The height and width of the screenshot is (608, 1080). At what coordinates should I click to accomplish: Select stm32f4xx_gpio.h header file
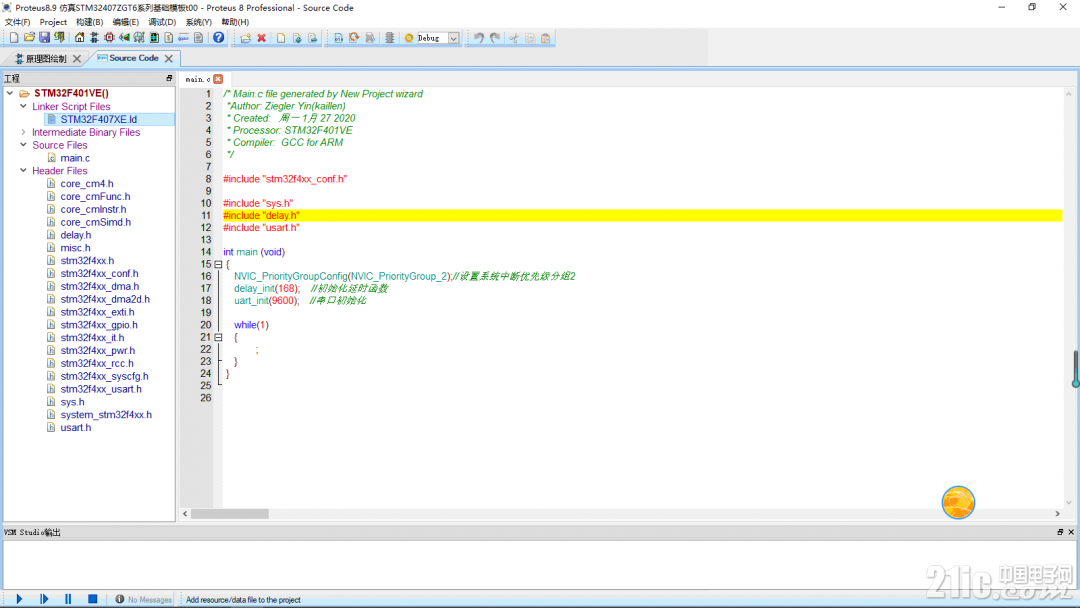[x=98, y=324]
